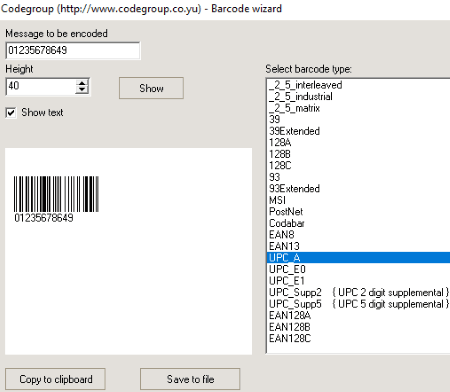This screenshot has height=392, width=450.
Task: Select the highlighted UPC_A entry
Action: tap(359, 258)
